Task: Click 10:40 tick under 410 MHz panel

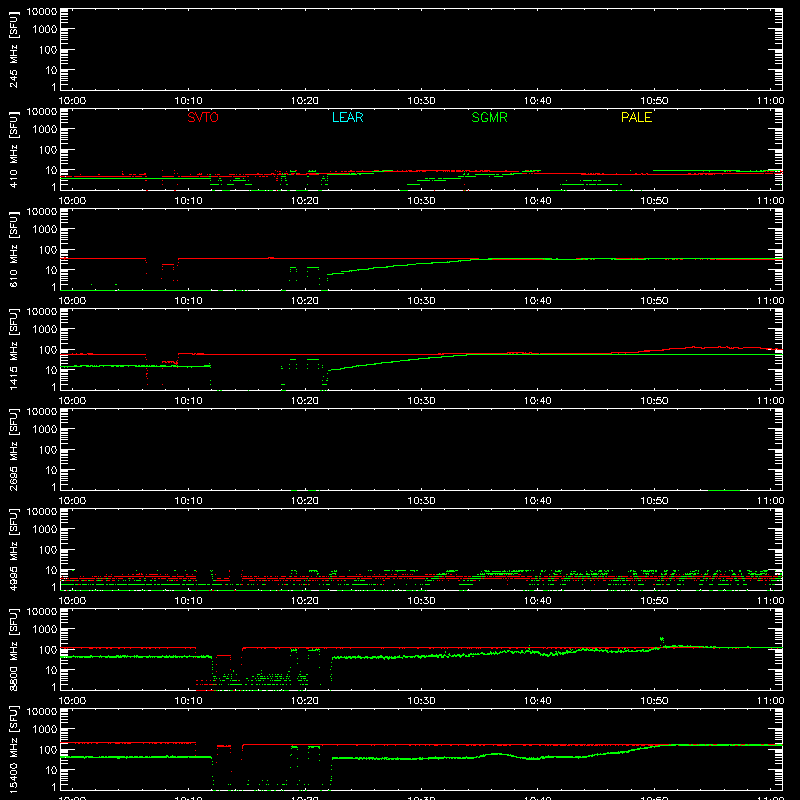Action: point(537,201)
